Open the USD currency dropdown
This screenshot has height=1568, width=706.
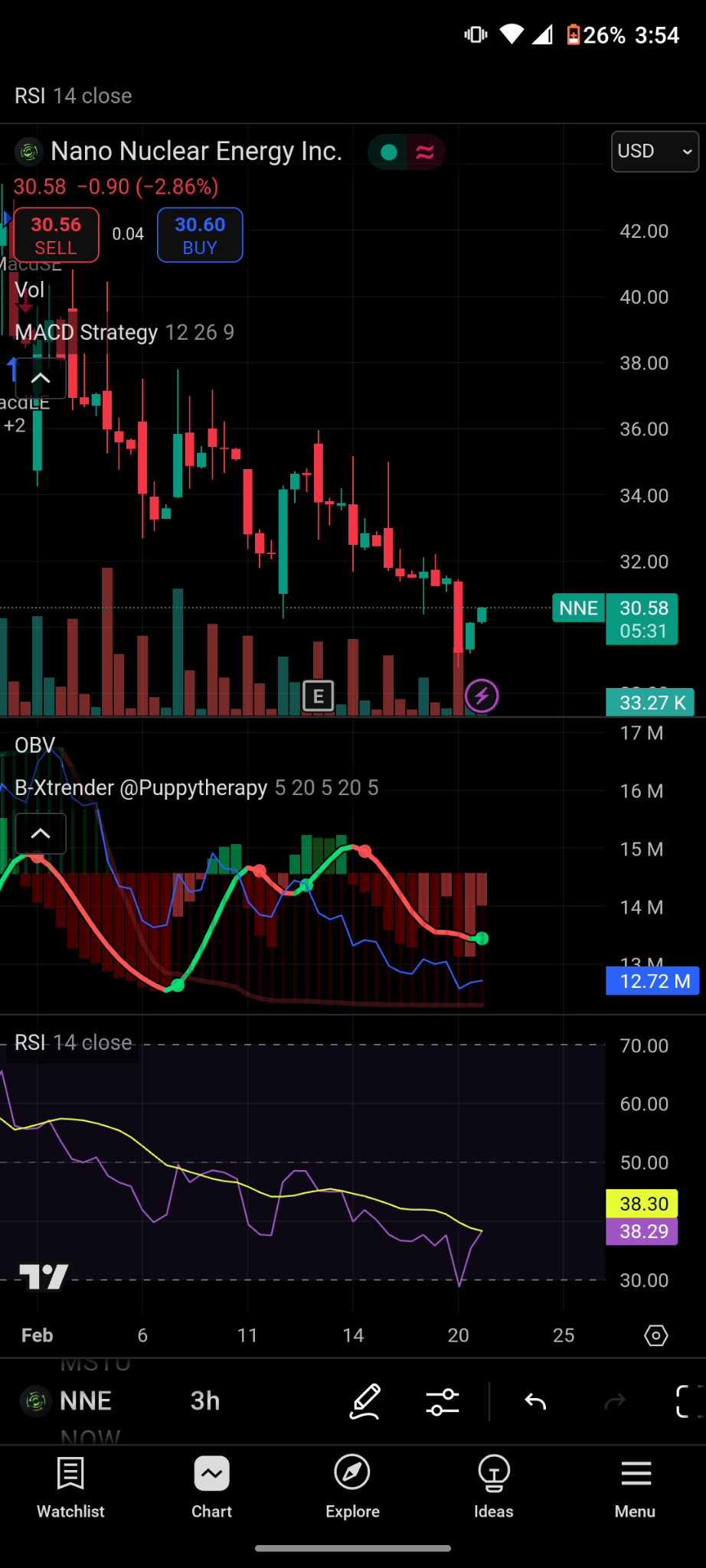(x=655, y=152)
